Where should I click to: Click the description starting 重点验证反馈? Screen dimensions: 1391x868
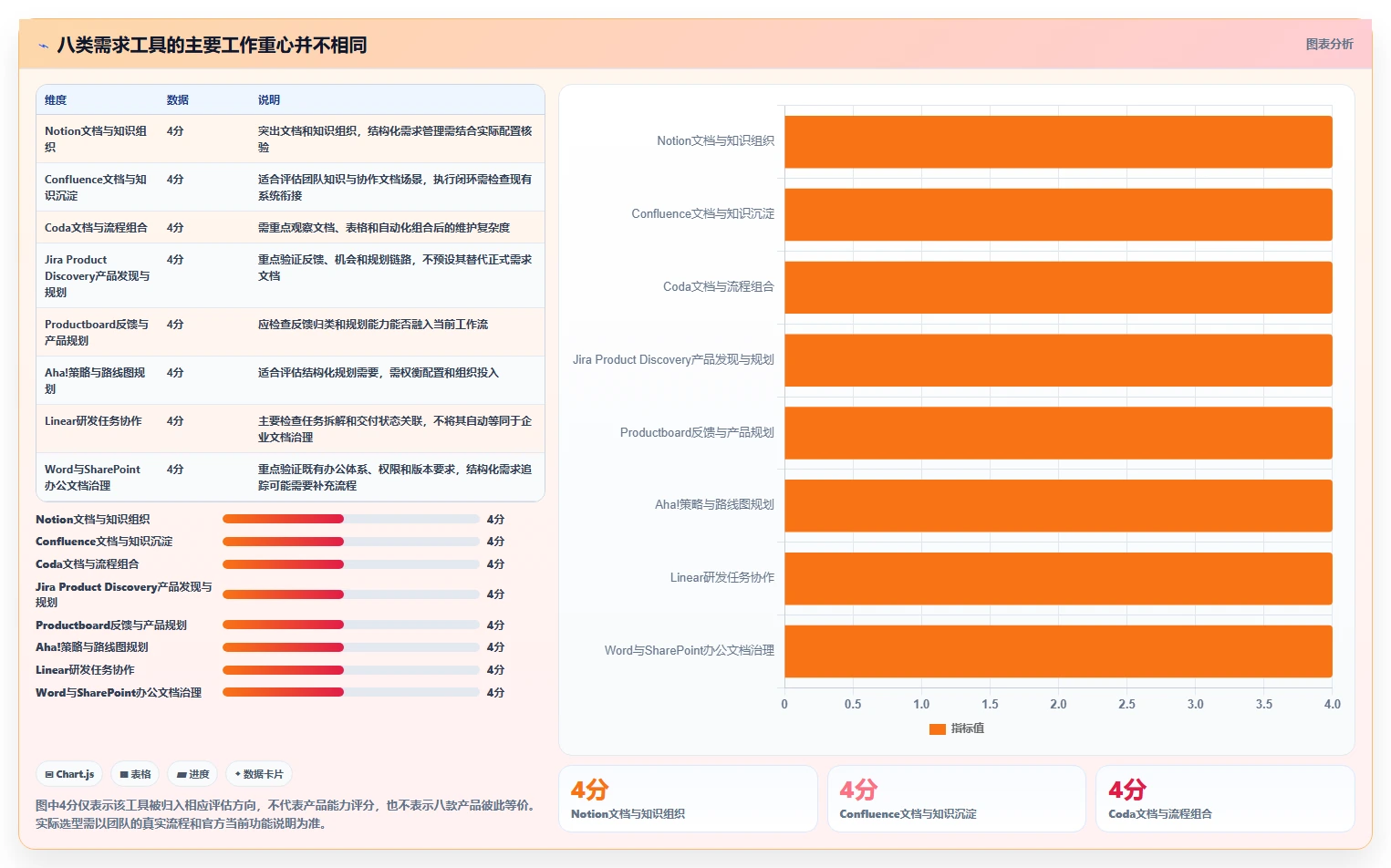click(x=395, y=267)
